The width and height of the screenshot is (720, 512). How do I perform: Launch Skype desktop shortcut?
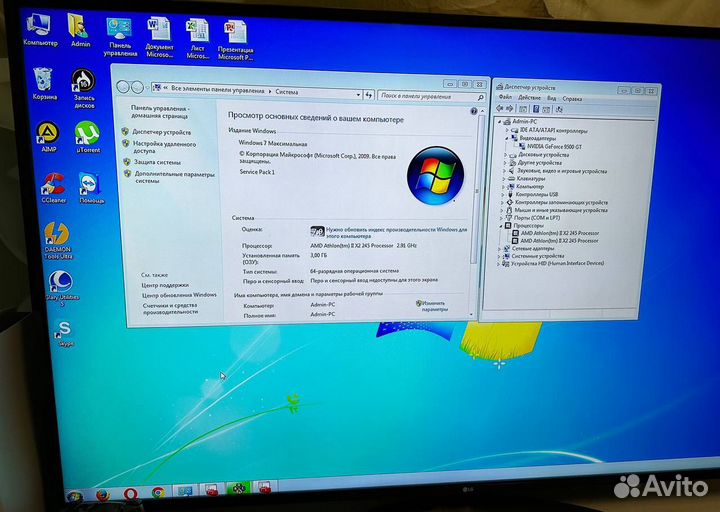tap(65, 333)
